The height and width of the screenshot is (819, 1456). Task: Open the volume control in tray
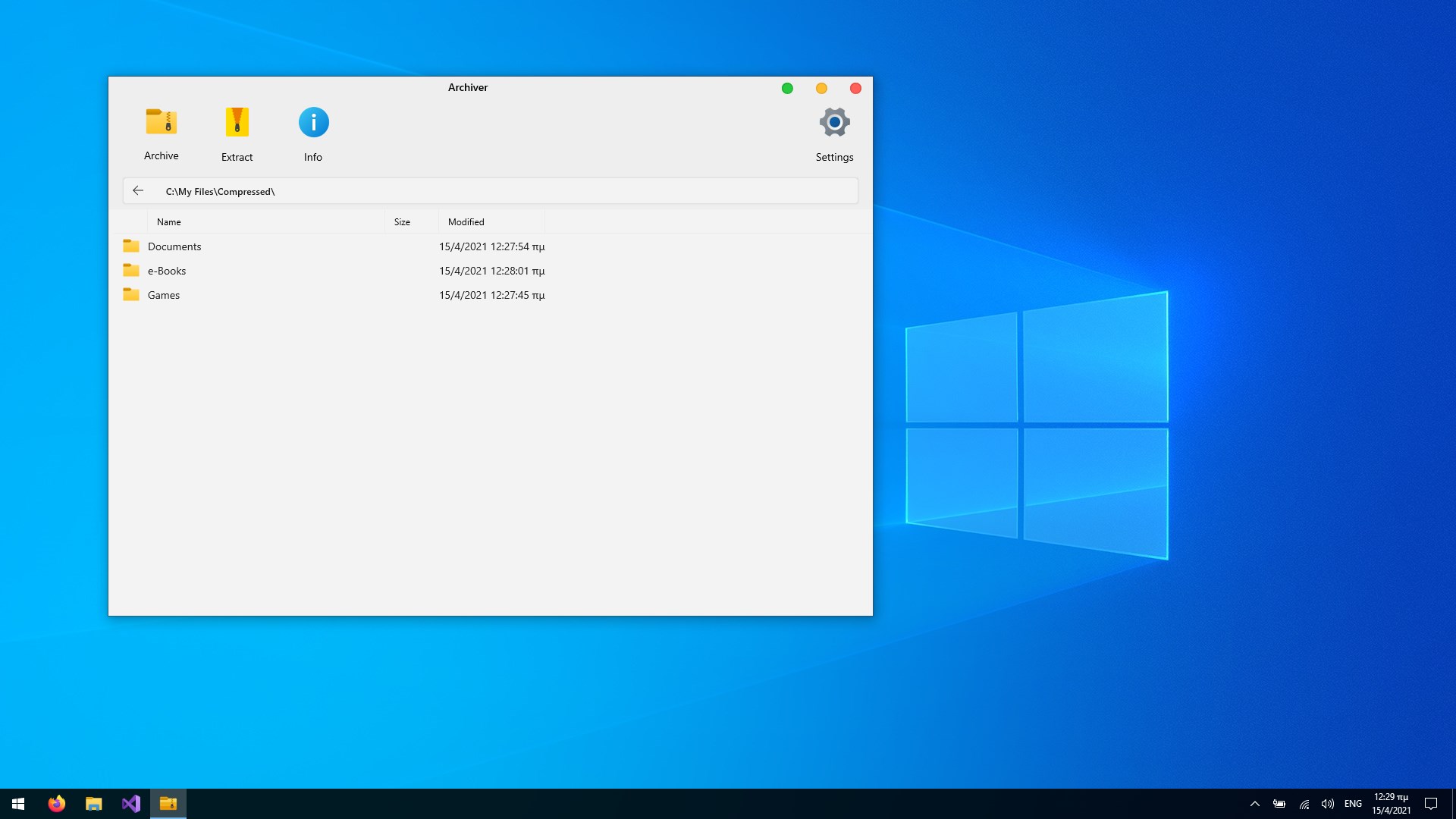(x=1327, y=804)
